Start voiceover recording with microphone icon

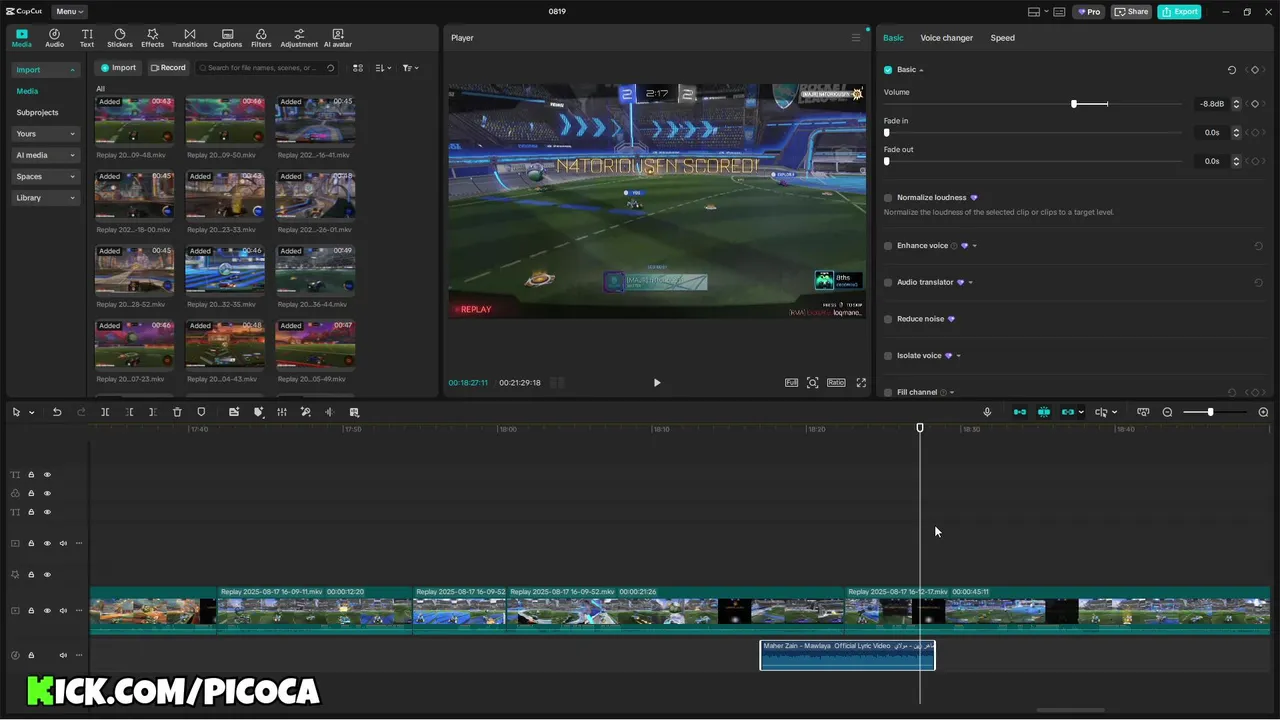point(987,412)
